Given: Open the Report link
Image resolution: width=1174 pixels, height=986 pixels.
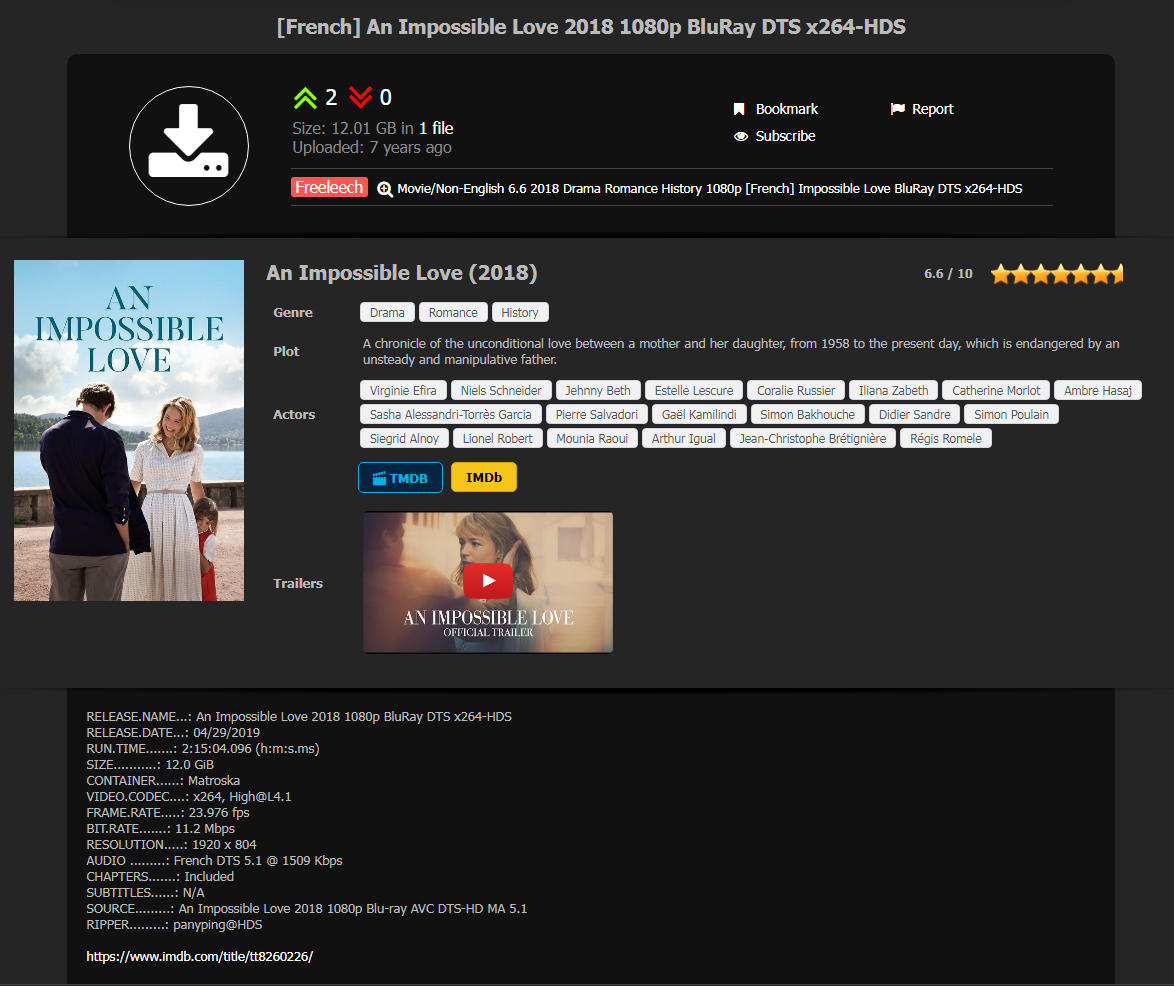Looking at the screenshot, I should click(932, 109).
